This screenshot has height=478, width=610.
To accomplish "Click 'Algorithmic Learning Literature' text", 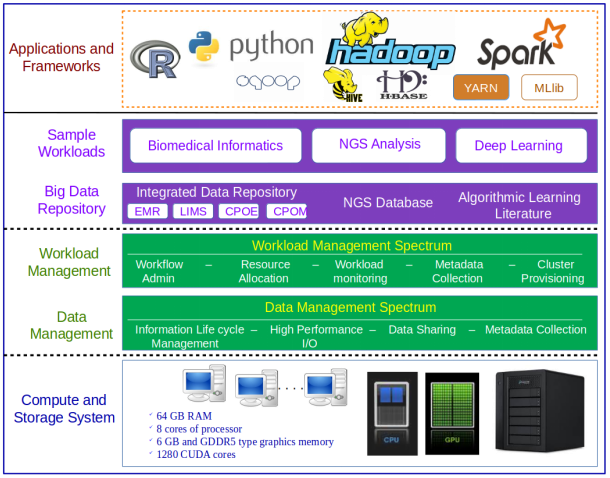I will click(519, 205).
